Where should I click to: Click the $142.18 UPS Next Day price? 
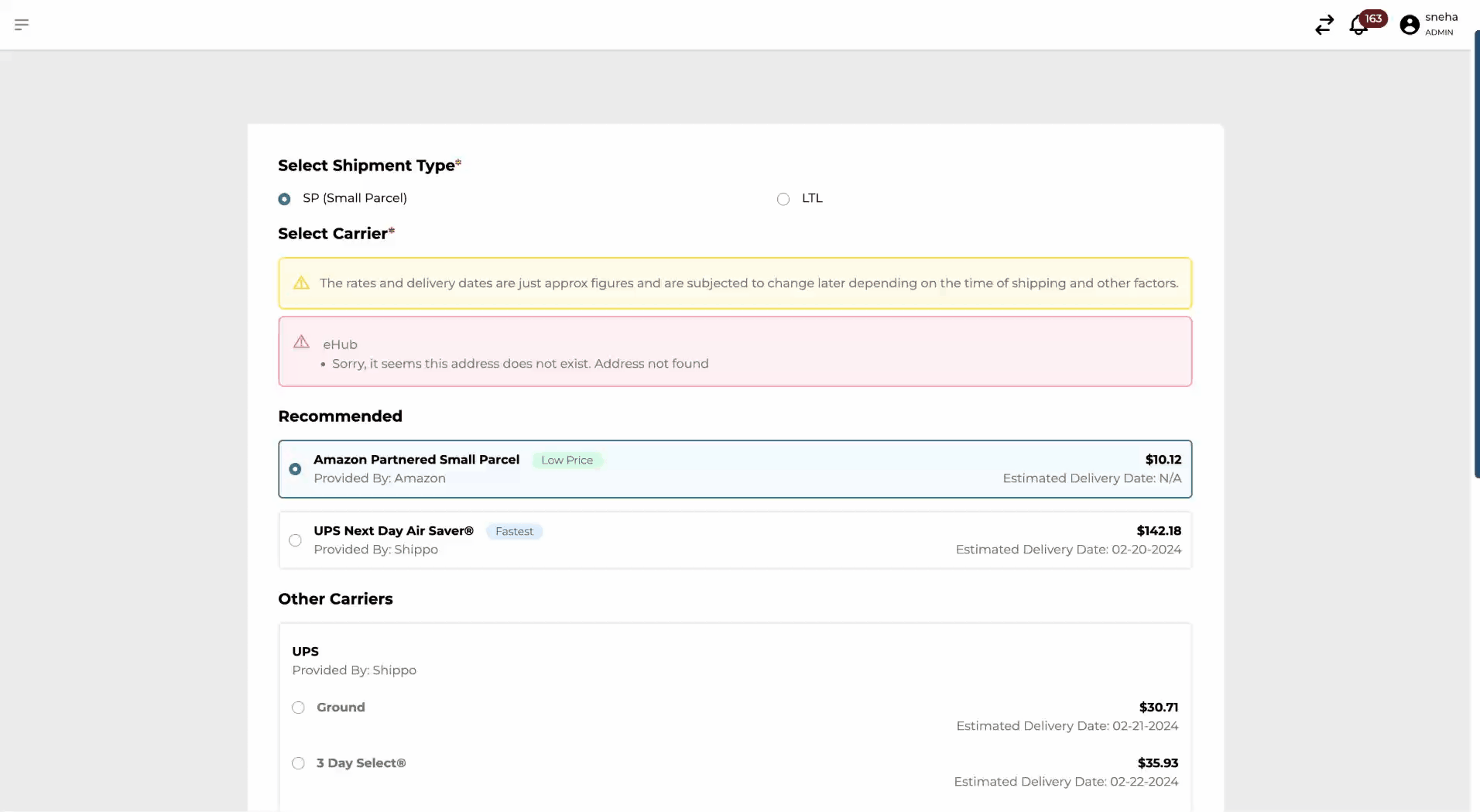pos(1158,531)
